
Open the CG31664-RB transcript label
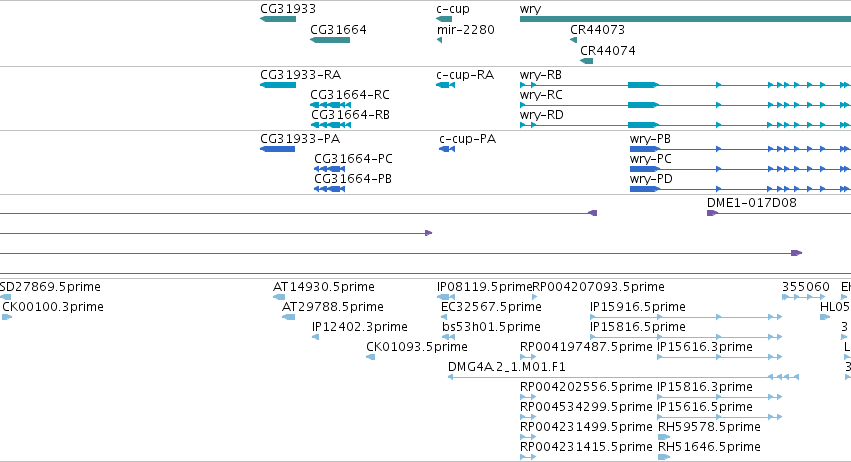pos(350,115)
